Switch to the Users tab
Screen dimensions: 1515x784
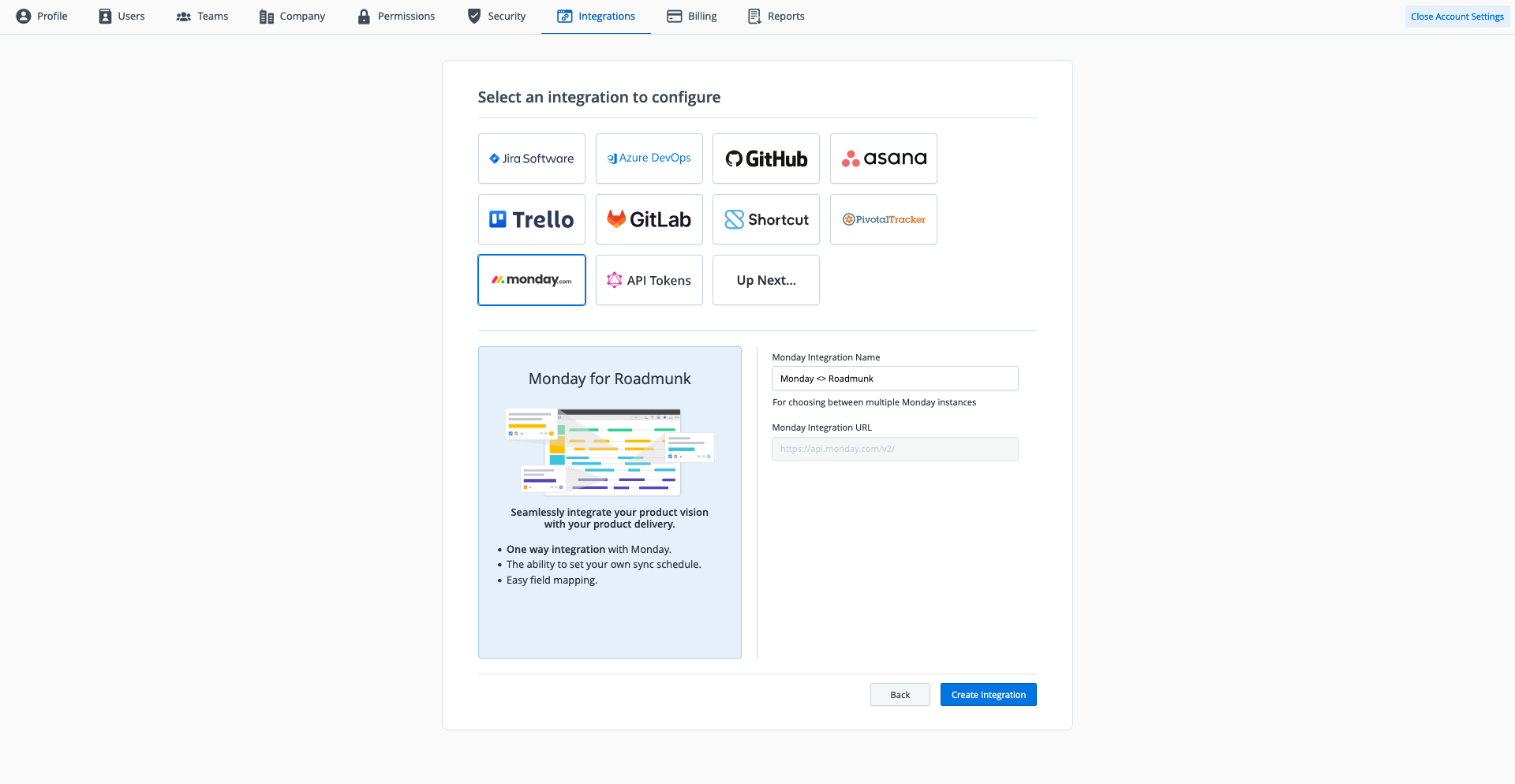click(x=122, y=17)
